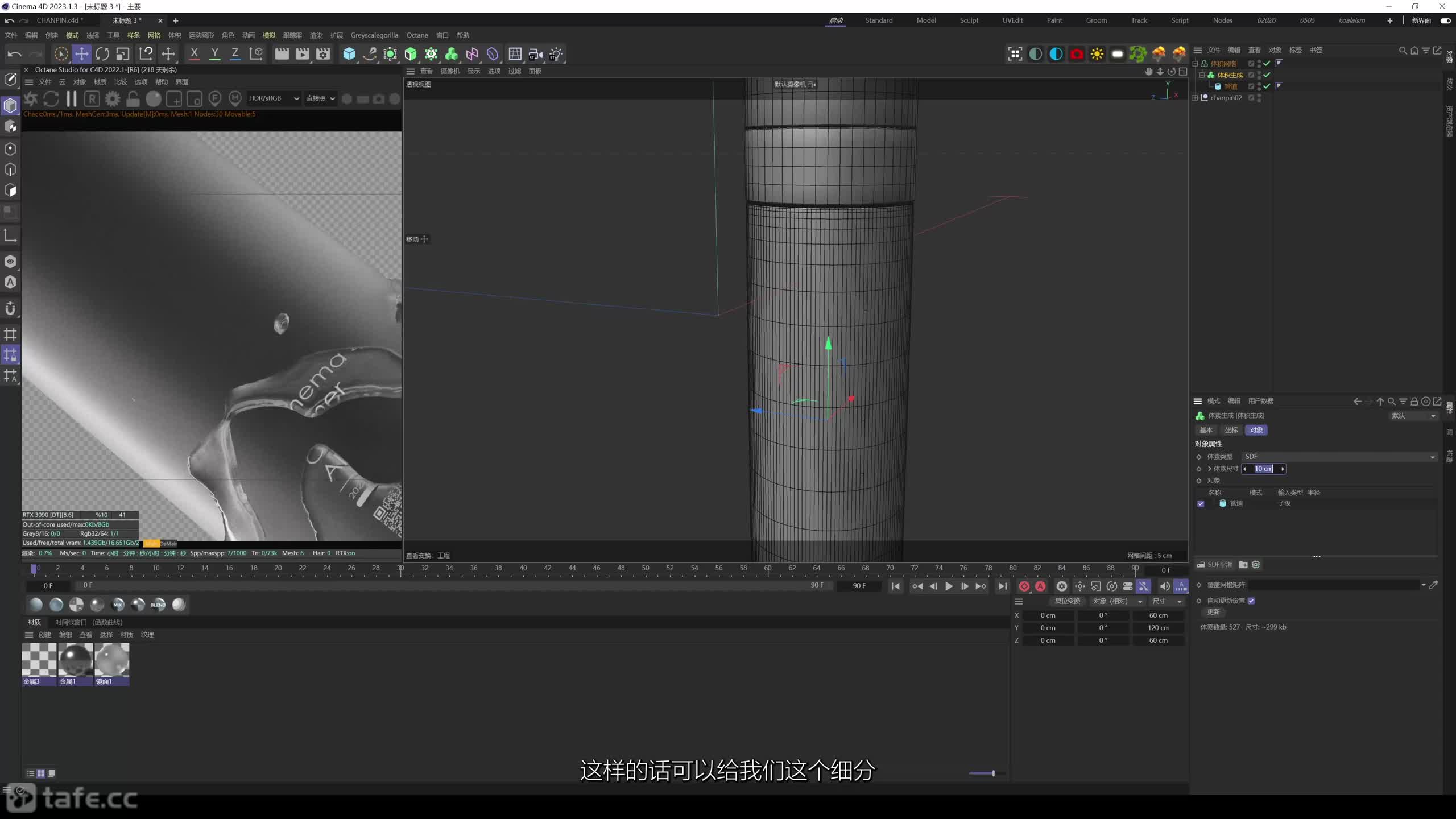Go to the end of the animation
Image resolution: width=1456 pixels, height=819 pixels.
click(1003, 586)
